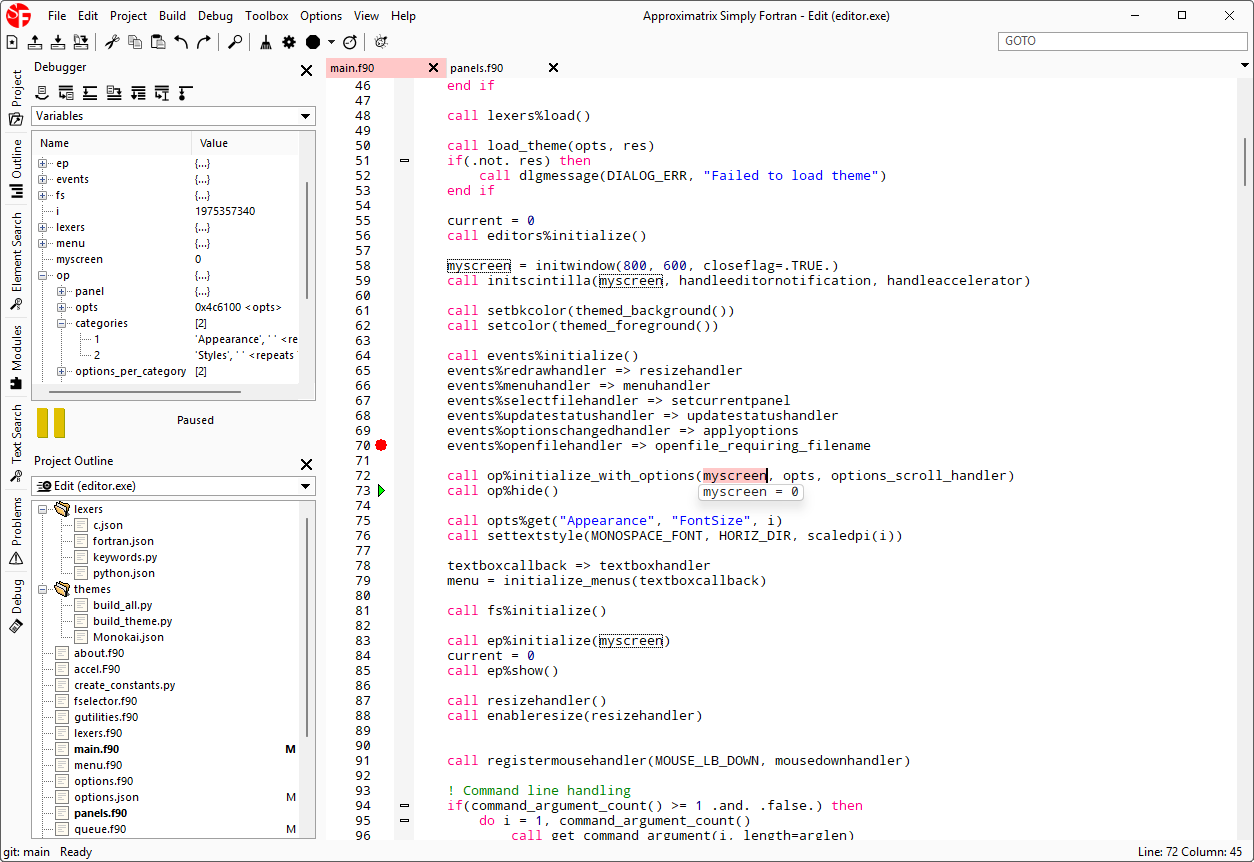Screen dimensions: 1254x862
Task: Open the Outline side tab
Action: tap(16, 168)
